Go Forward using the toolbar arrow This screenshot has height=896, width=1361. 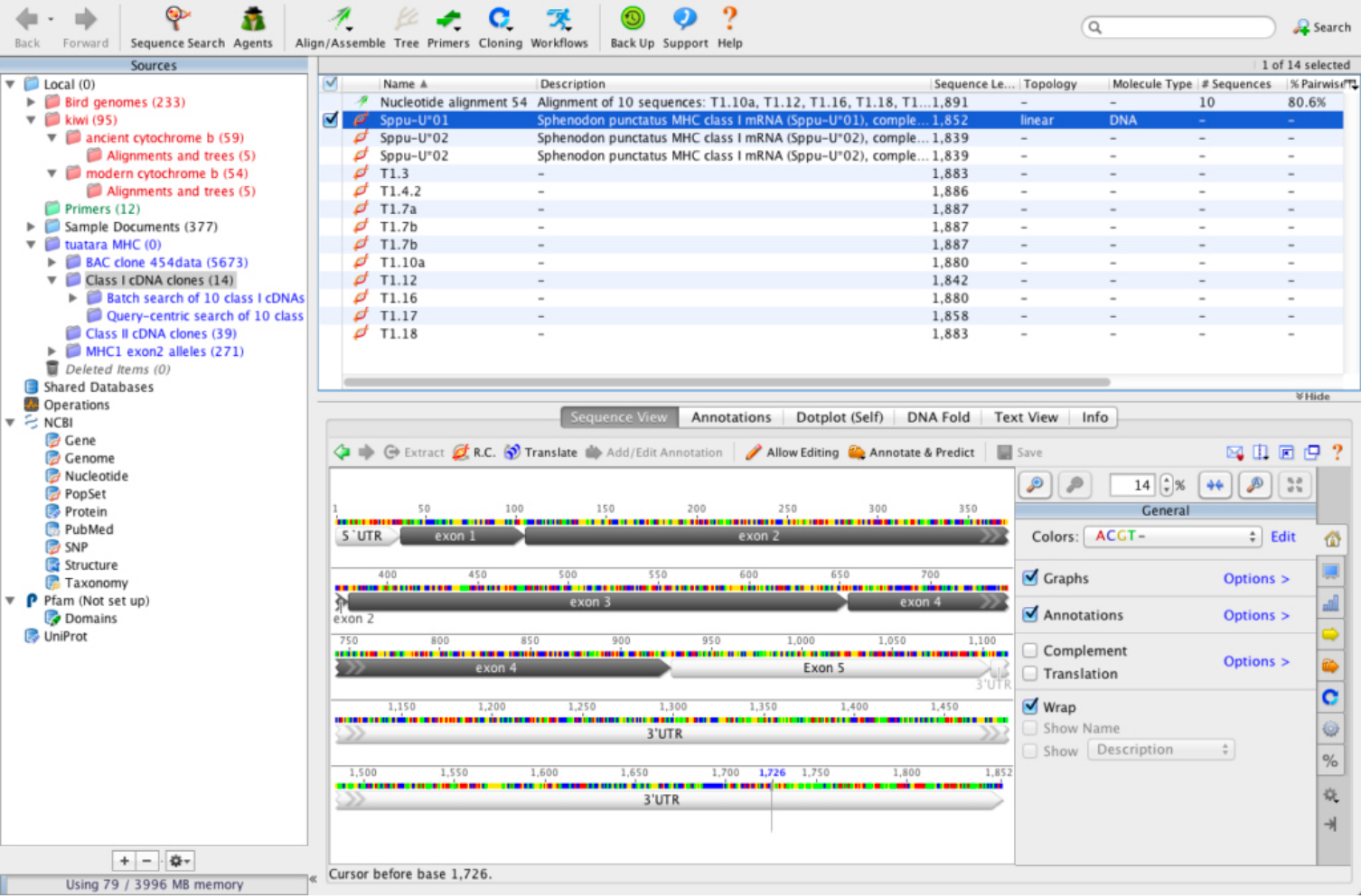85,27
